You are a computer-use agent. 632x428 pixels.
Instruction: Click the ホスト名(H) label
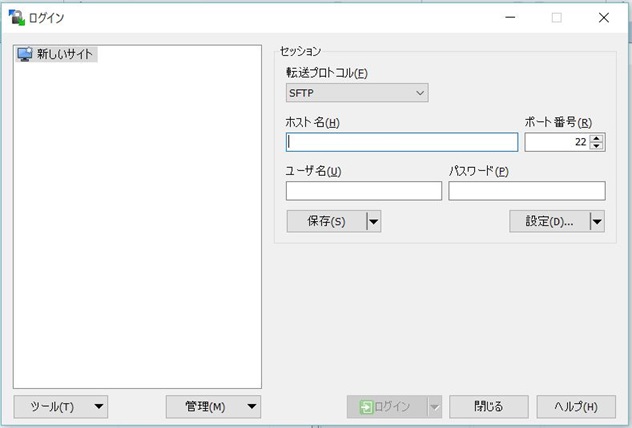[x=312, y=122]
